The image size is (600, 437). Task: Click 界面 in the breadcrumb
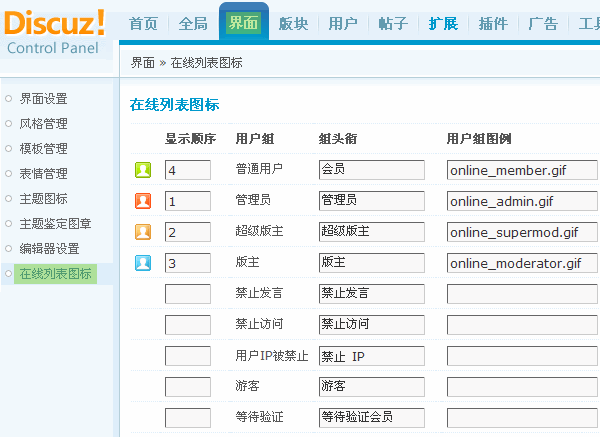(143, 62)
